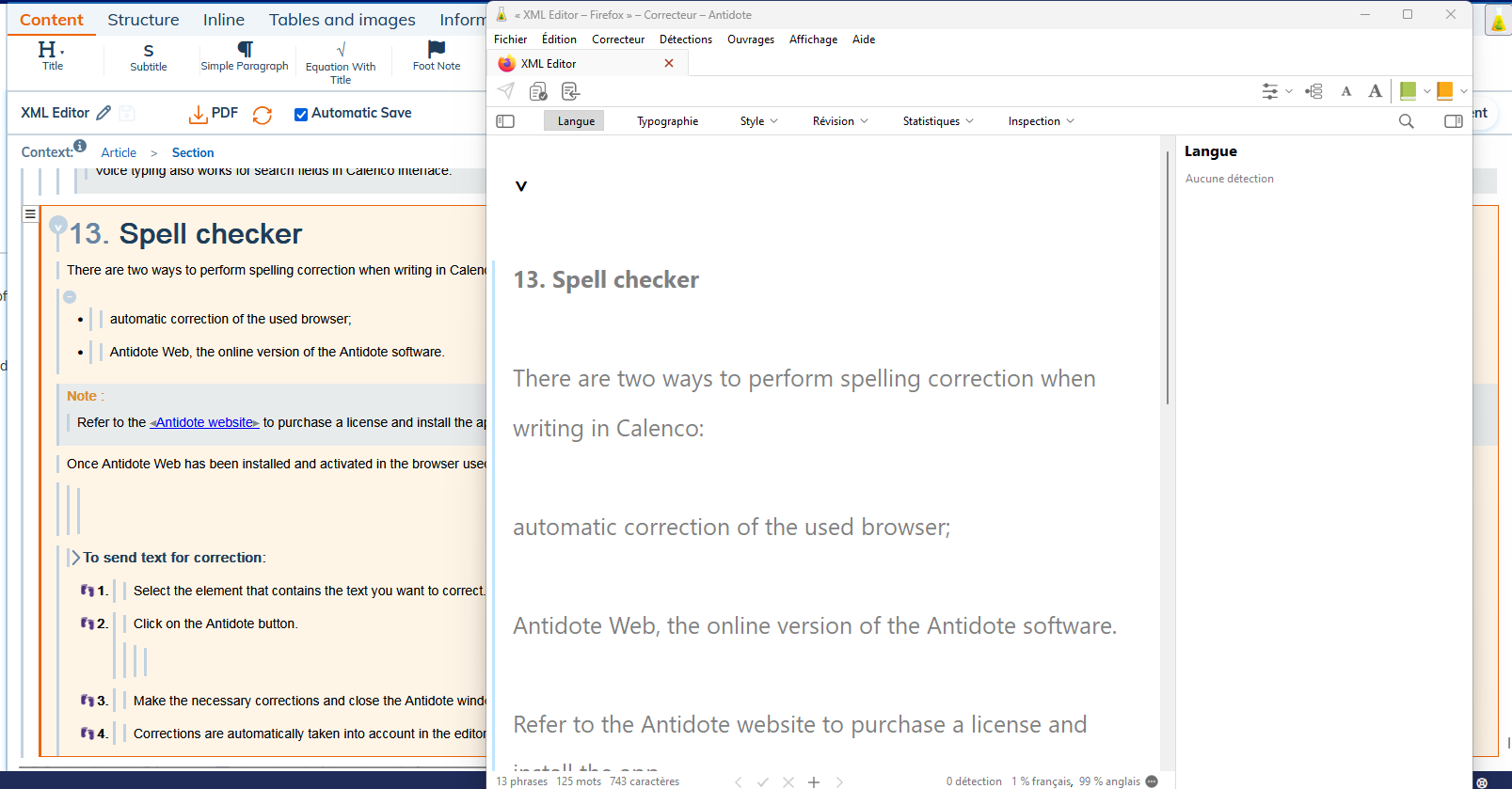This screenshot has width=1512, height=789.
Task: Open the corrector settings sliders icon
Action: 1270,91
